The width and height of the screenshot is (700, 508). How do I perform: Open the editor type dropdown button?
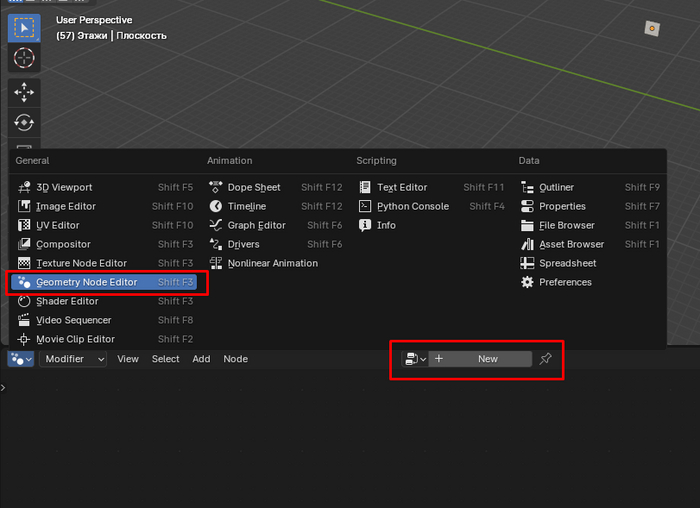21,359
